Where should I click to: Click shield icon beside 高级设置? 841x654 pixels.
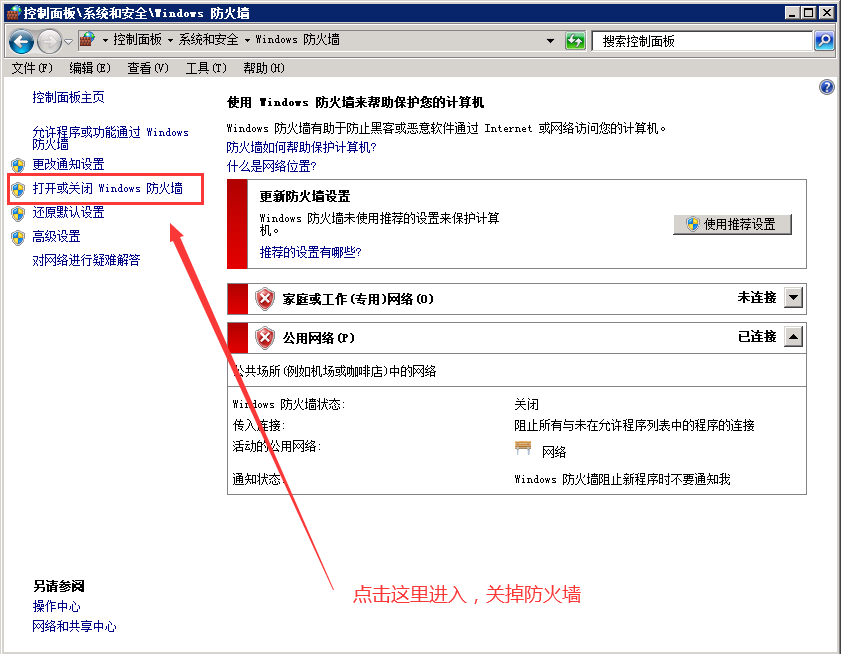18,237
